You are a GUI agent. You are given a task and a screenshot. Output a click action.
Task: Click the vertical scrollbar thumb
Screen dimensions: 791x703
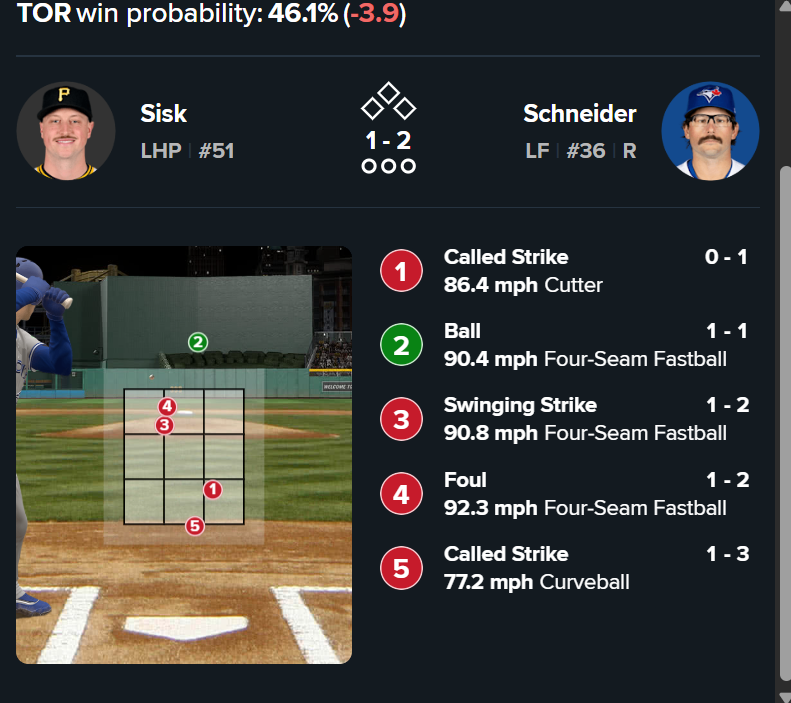point(783,420)
